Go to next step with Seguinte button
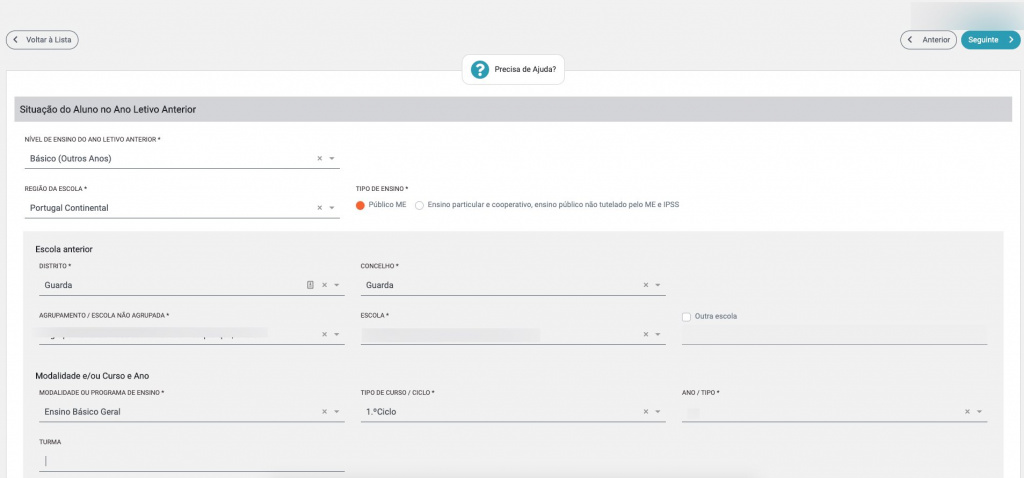This screenshot has height=478, width=1024. (990, 40)
